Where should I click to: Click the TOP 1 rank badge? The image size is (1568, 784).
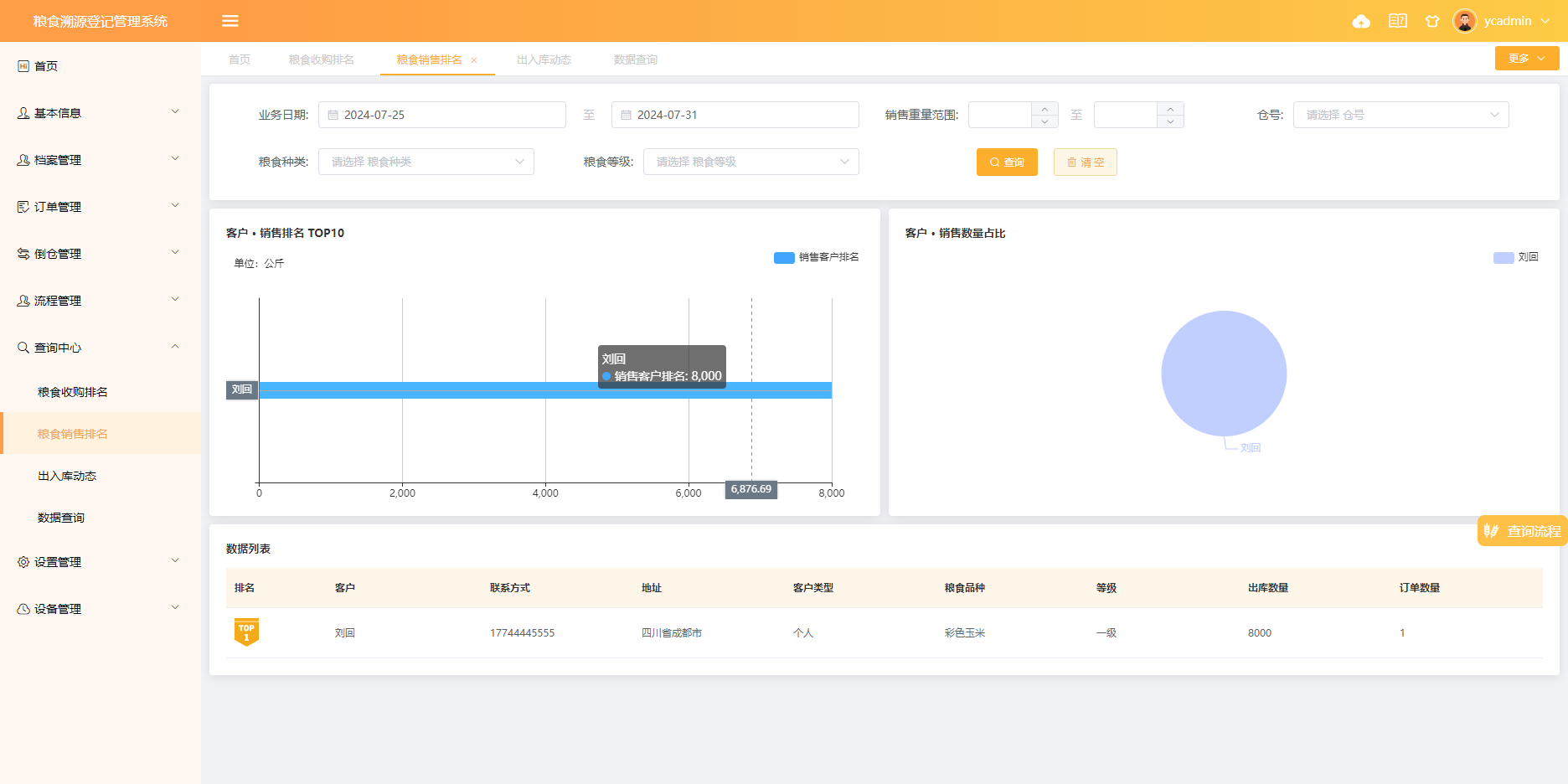point(246,632)
